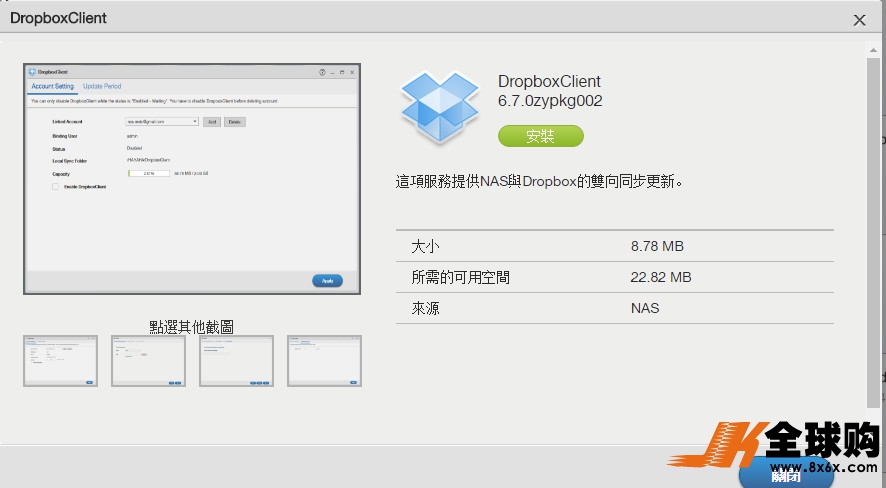Screen dimensions: 886x488
Task: Tick the Enable DropboxClient checkbox in the preview
Action: point(56,186)
